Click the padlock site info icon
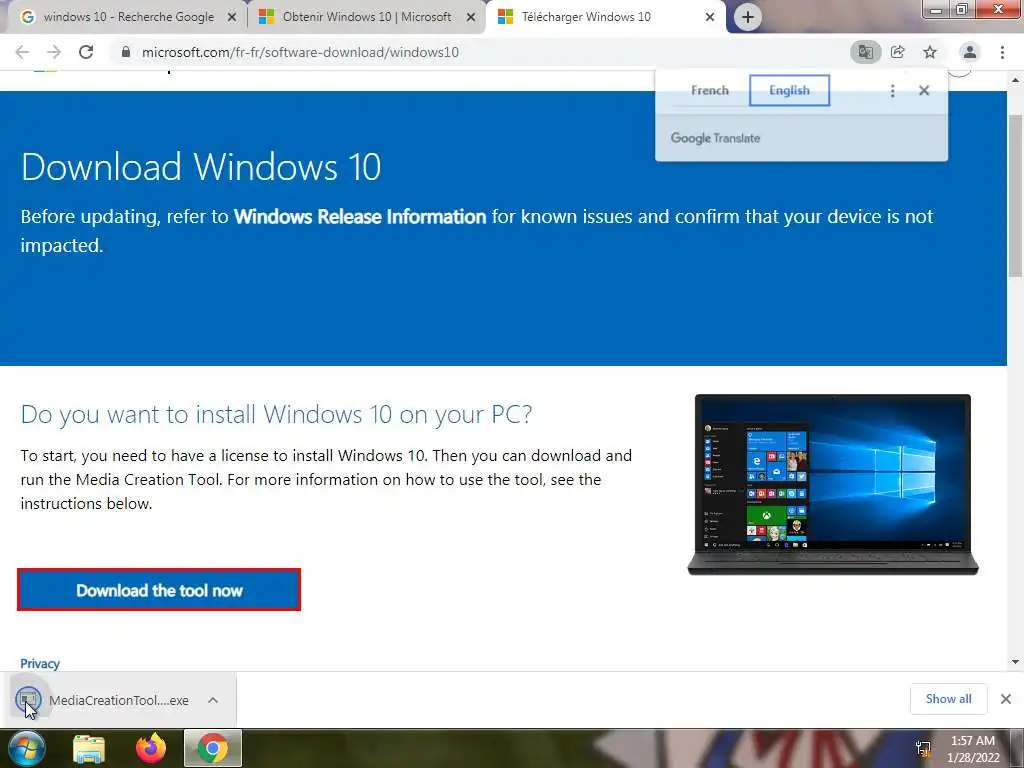Image resolution: width=1024 pixels, height=768 pixels. 126,52
